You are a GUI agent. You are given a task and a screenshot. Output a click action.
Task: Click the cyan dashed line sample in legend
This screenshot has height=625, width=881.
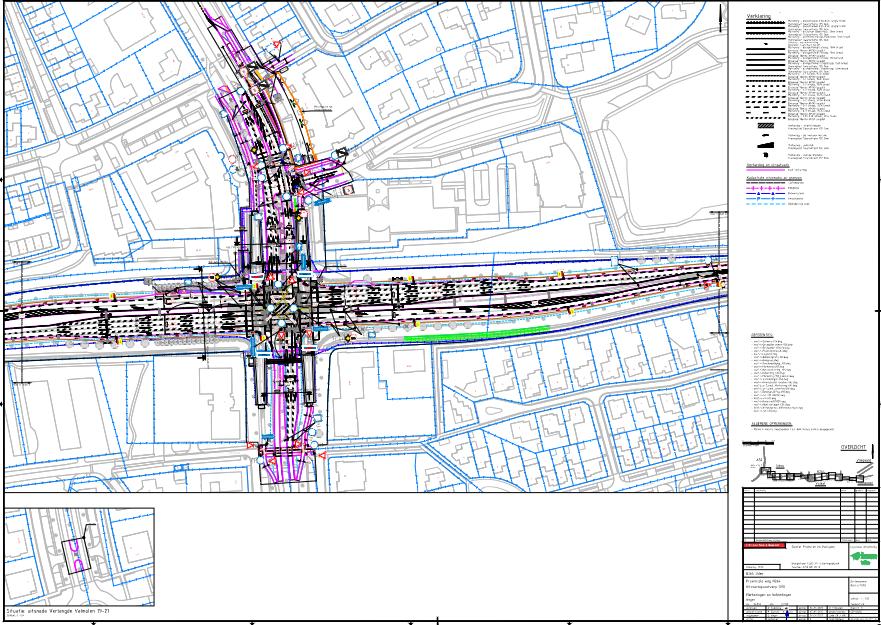click(x=766, y=204)
